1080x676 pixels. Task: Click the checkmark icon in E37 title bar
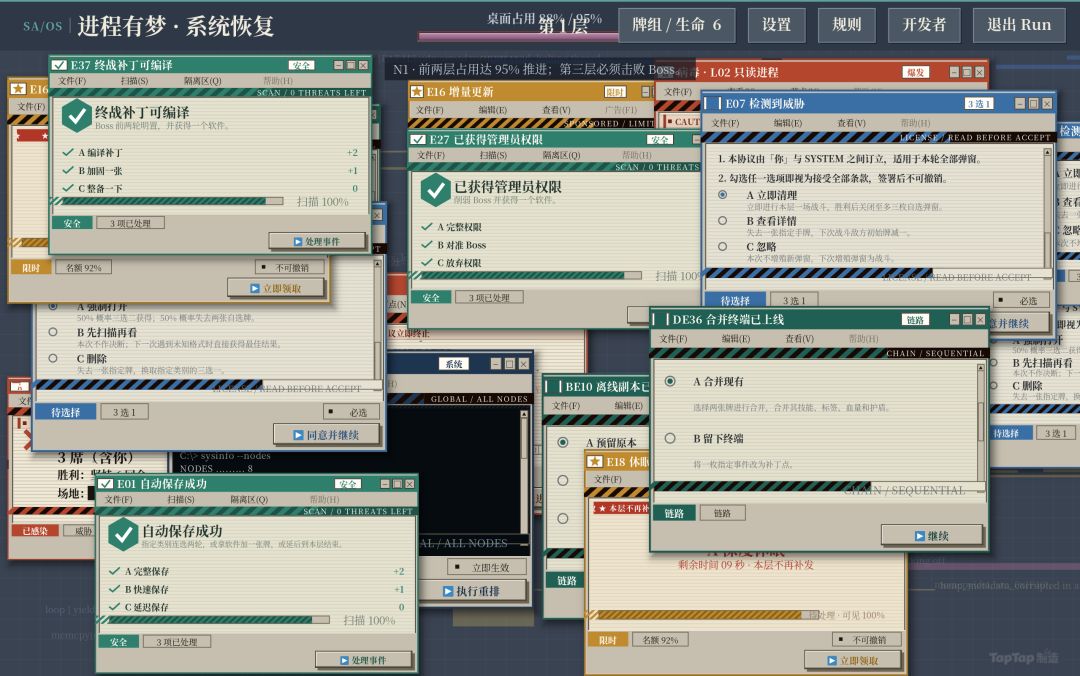[60, 65]
